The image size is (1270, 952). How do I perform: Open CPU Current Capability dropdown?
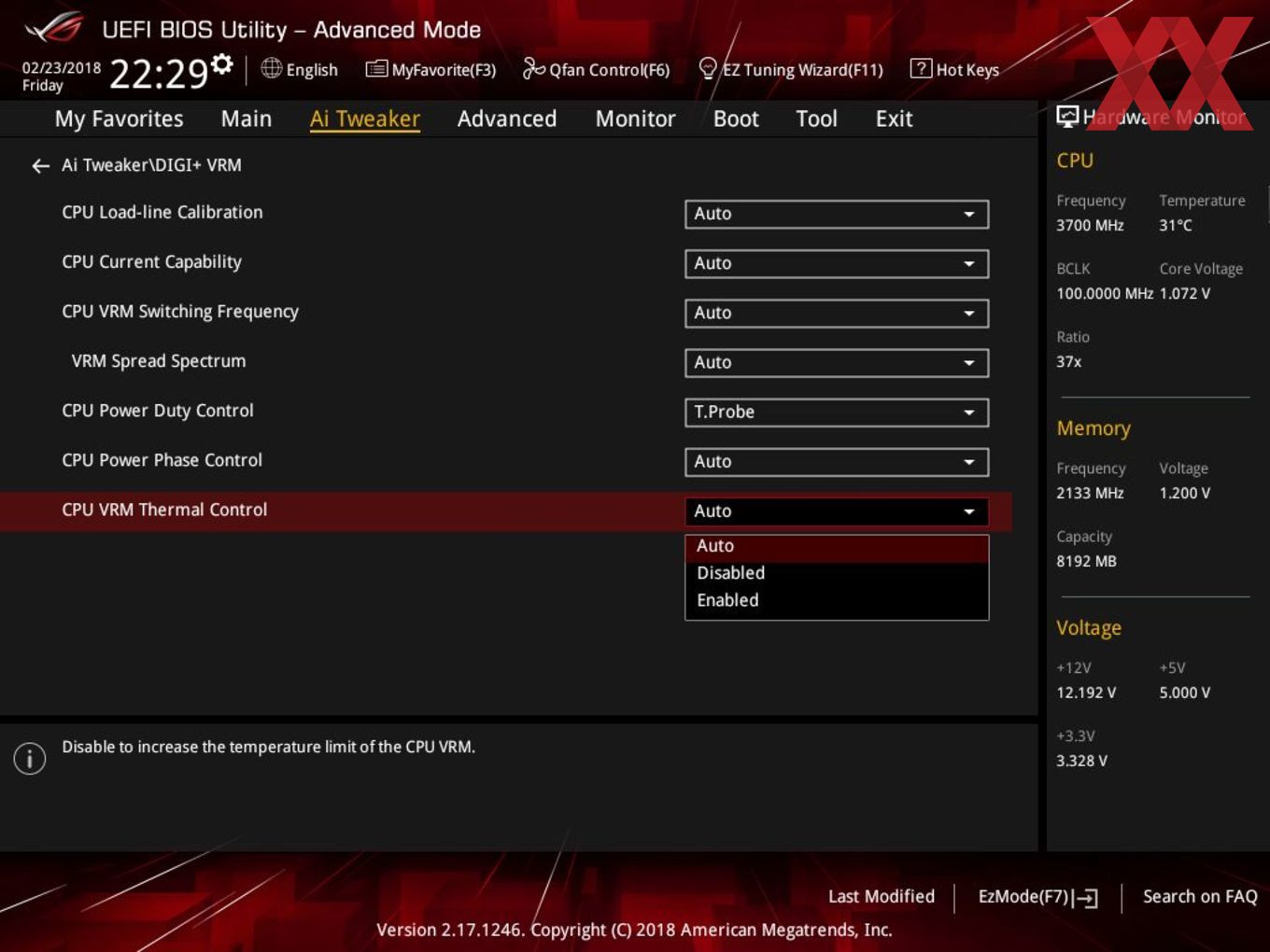click(837, 263)
